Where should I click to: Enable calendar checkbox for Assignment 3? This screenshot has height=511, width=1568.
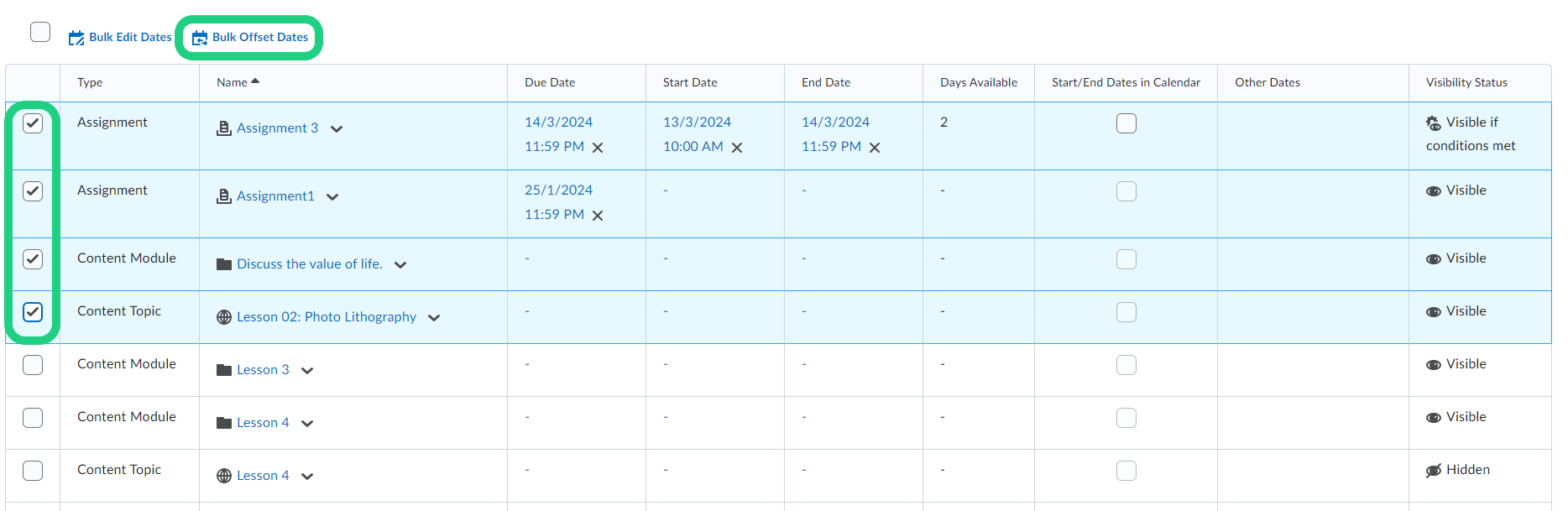click(x=1126, y=123)
